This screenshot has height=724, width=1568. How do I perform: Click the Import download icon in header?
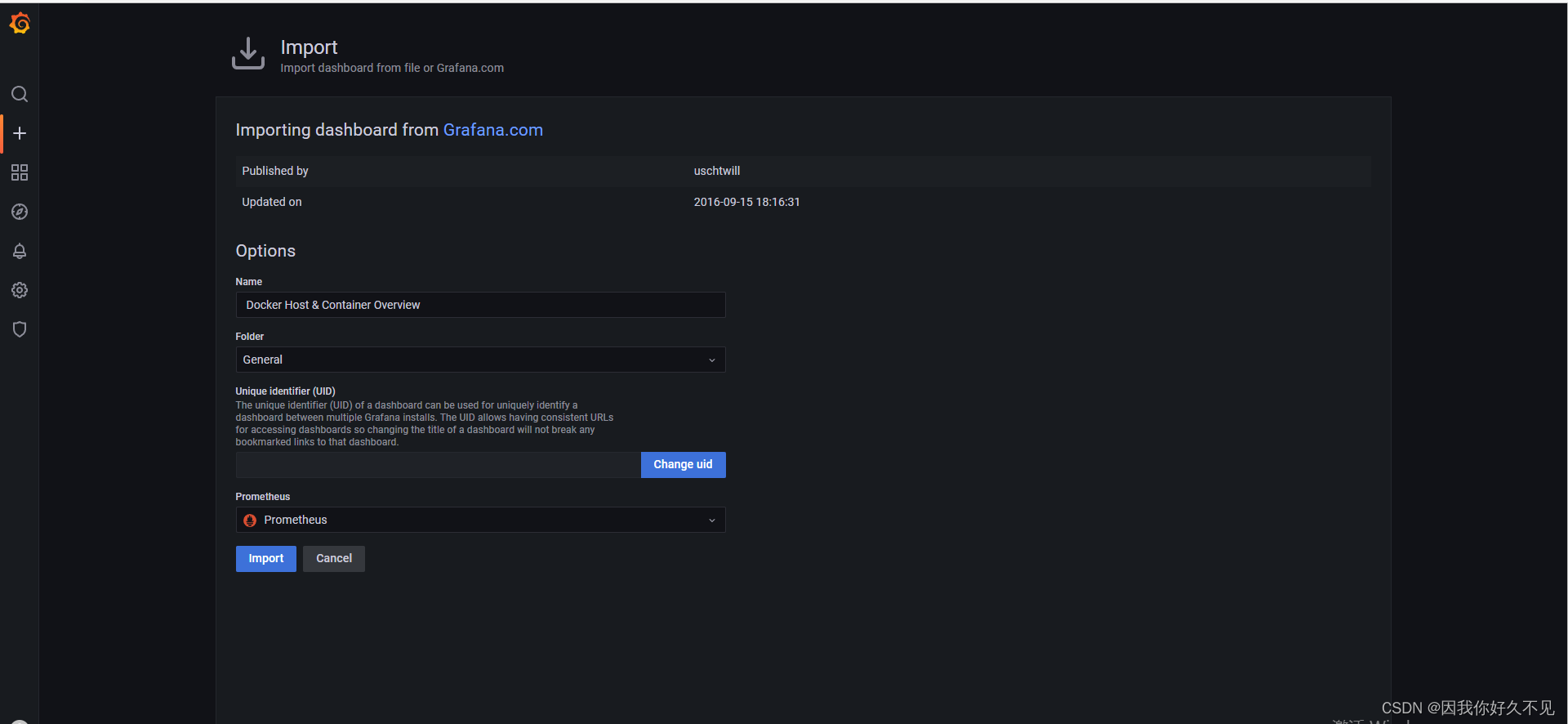tap(248, 54)
